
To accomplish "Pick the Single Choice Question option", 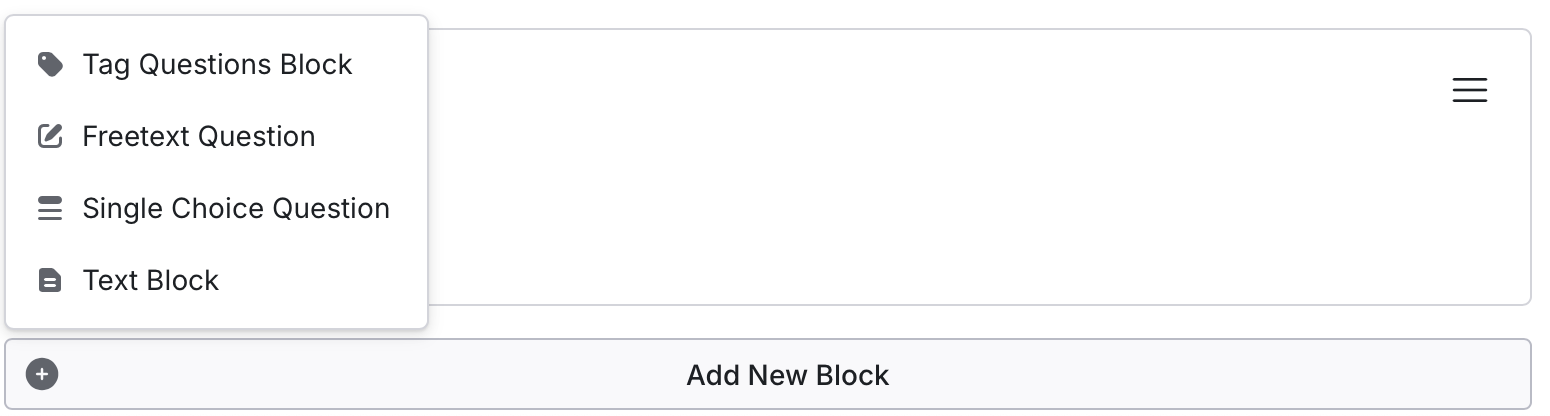I will [x=217, y=208].
